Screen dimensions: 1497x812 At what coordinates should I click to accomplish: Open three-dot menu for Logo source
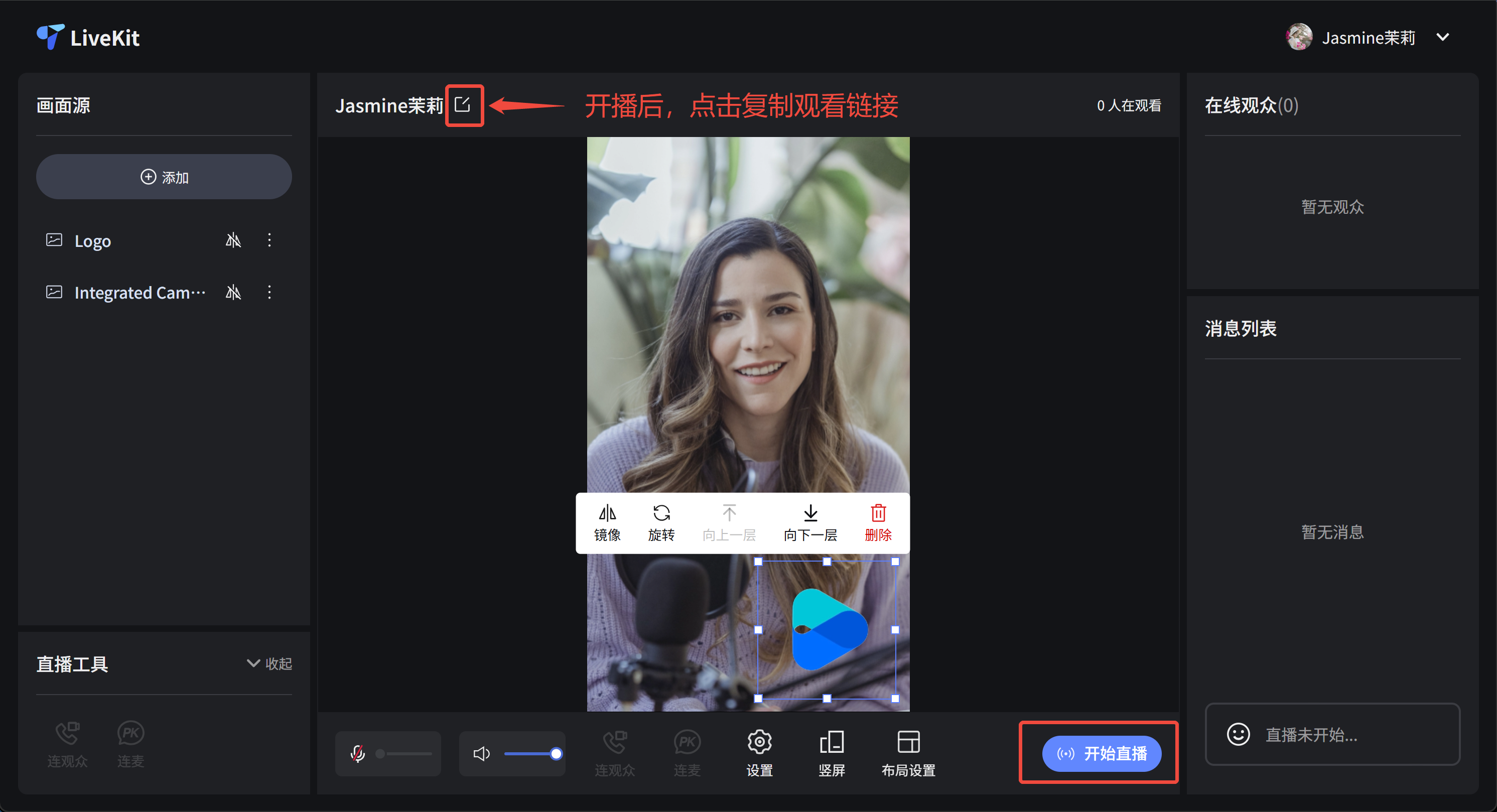click(269, 240)
